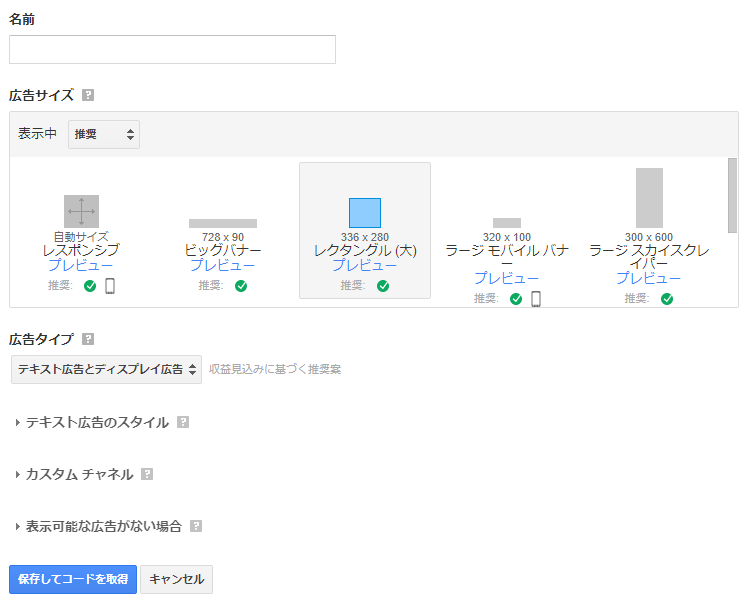Click green recommended checkmark under ビッグバナー
The image size is (753, 598).
(x=241, y=286)
